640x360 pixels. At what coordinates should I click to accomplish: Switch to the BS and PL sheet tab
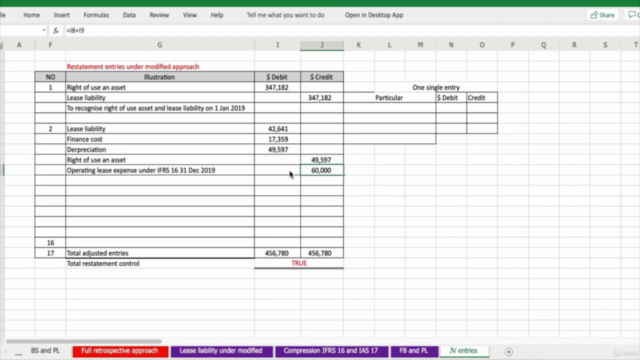[45, 351]
